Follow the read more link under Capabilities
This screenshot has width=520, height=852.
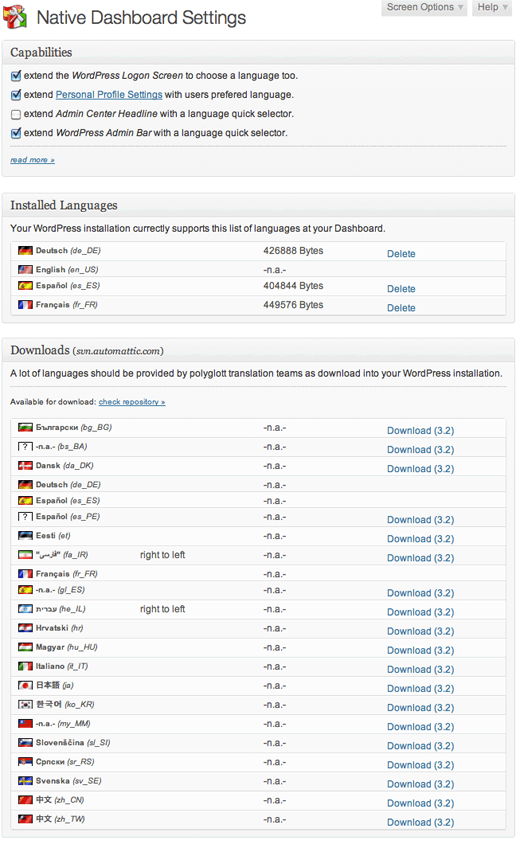[33, 160]
